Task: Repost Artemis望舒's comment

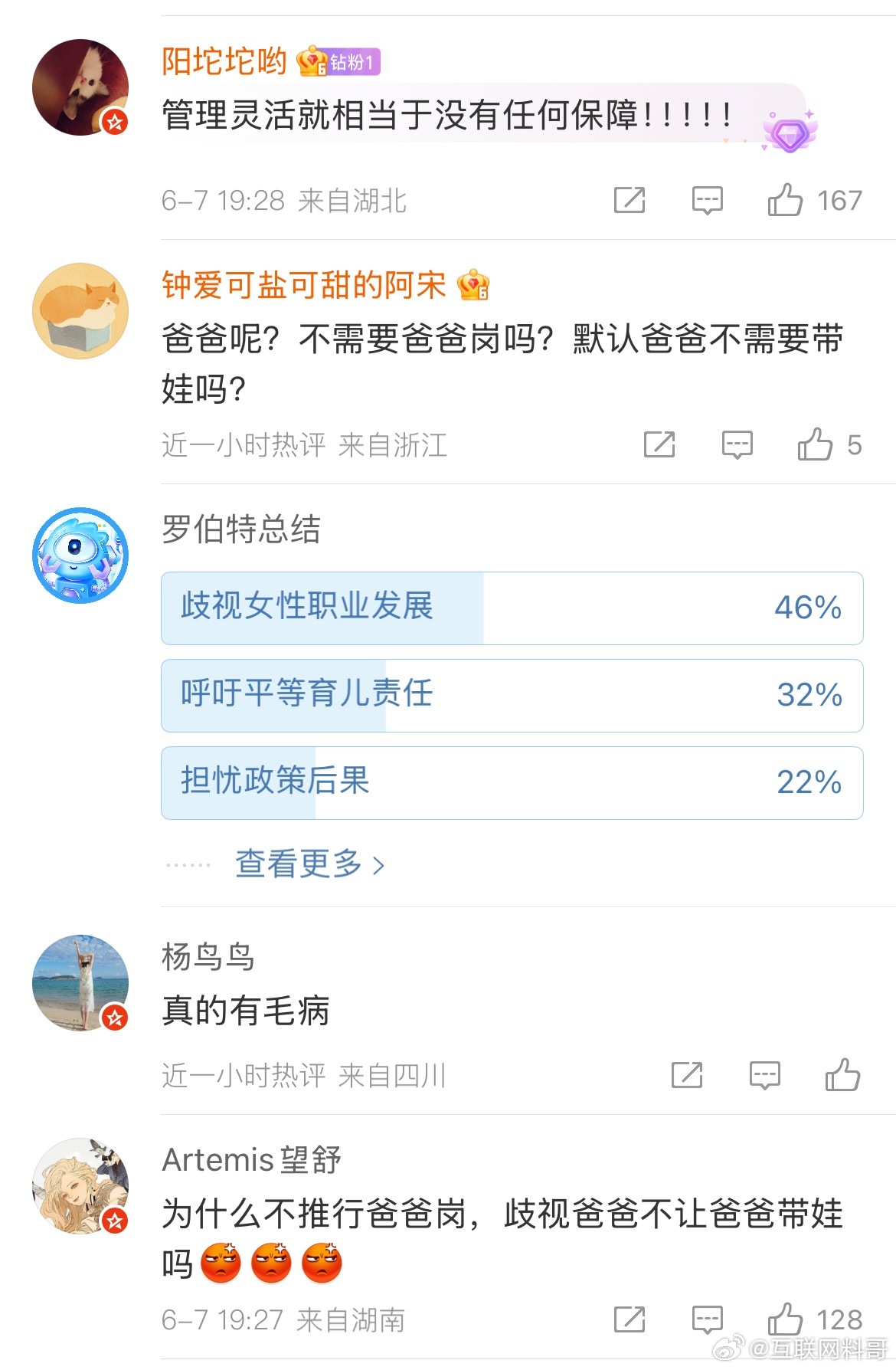Action: click(x=629, y=1319)
